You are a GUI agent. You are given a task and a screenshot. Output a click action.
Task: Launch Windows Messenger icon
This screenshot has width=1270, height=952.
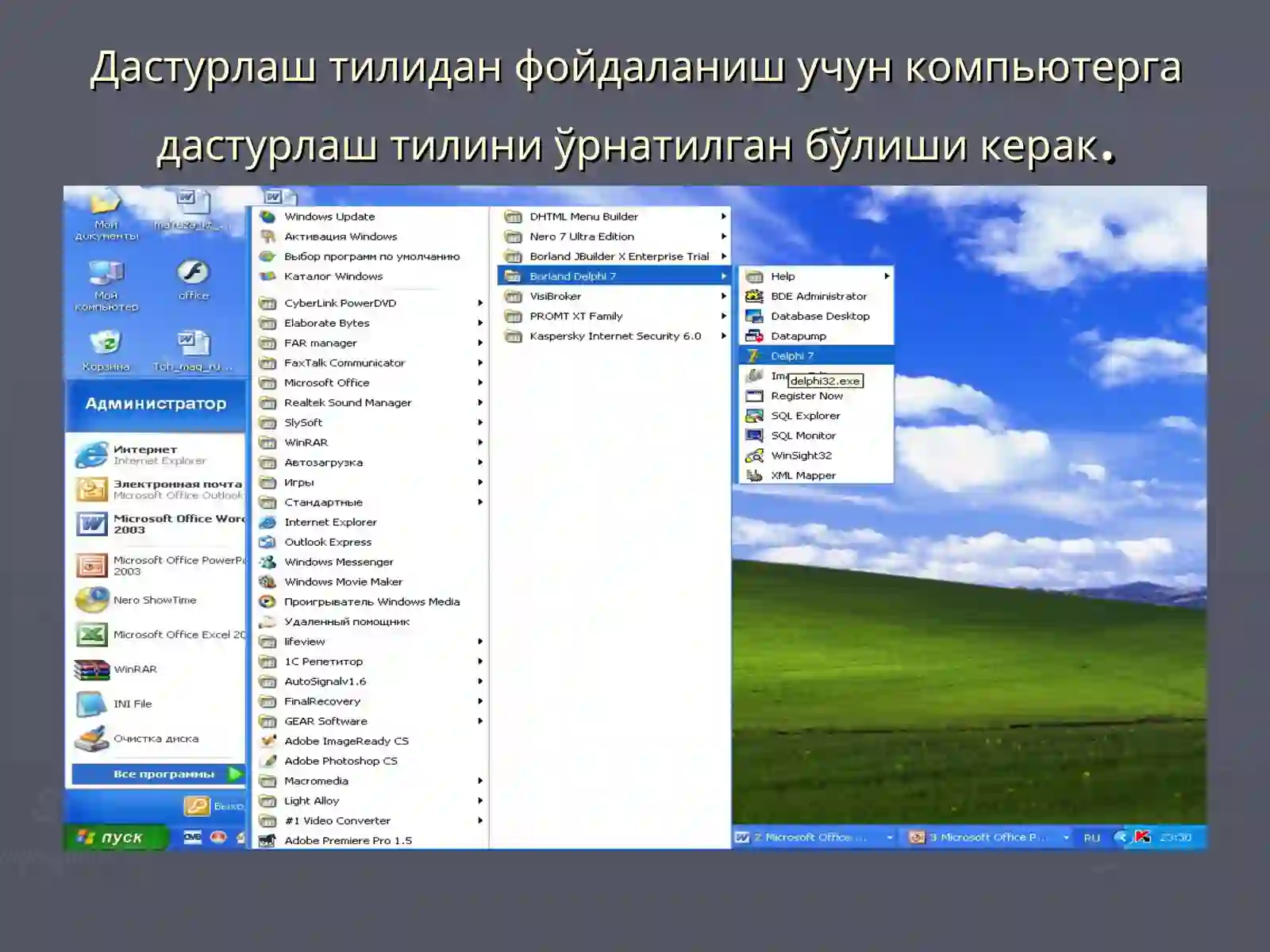[x=268, y=562]
